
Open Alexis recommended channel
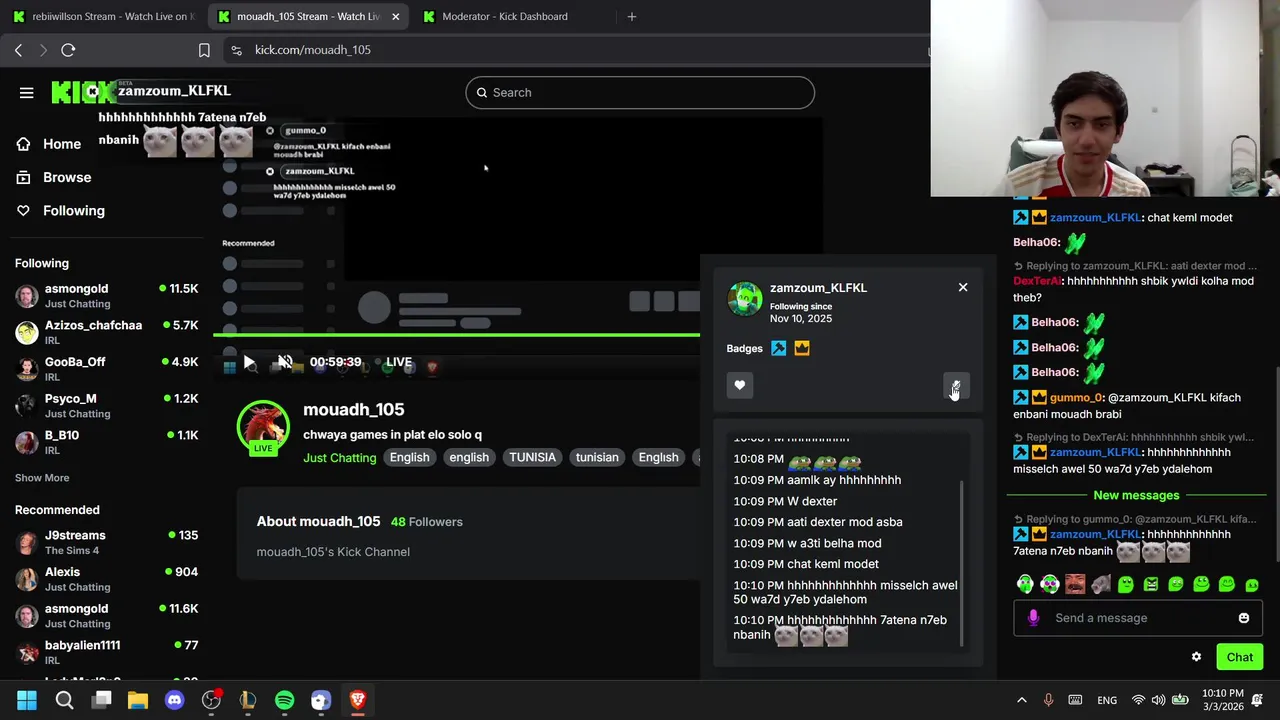point(106,579)
